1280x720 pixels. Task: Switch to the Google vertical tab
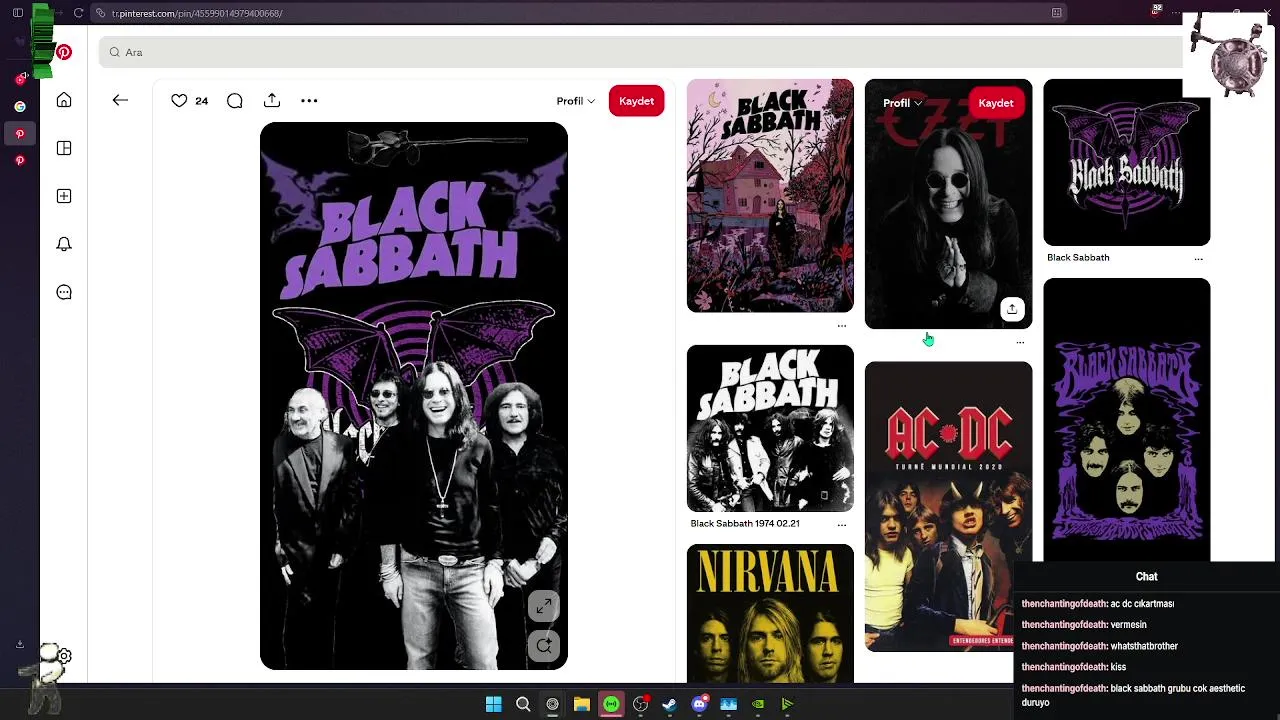(x=20, y=106)
